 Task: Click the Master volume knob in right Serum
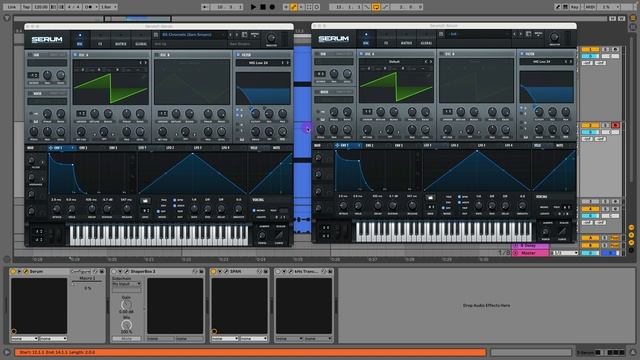tap(554, 38)
